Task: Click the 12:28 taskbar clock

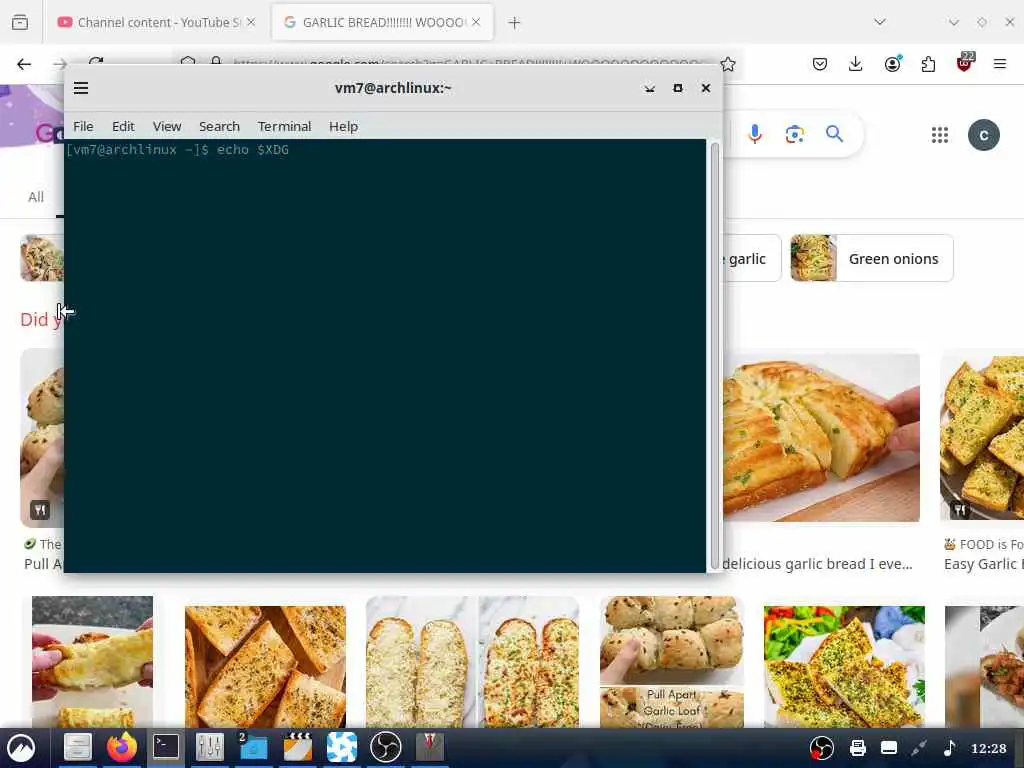Action: (x=989, y=748)
